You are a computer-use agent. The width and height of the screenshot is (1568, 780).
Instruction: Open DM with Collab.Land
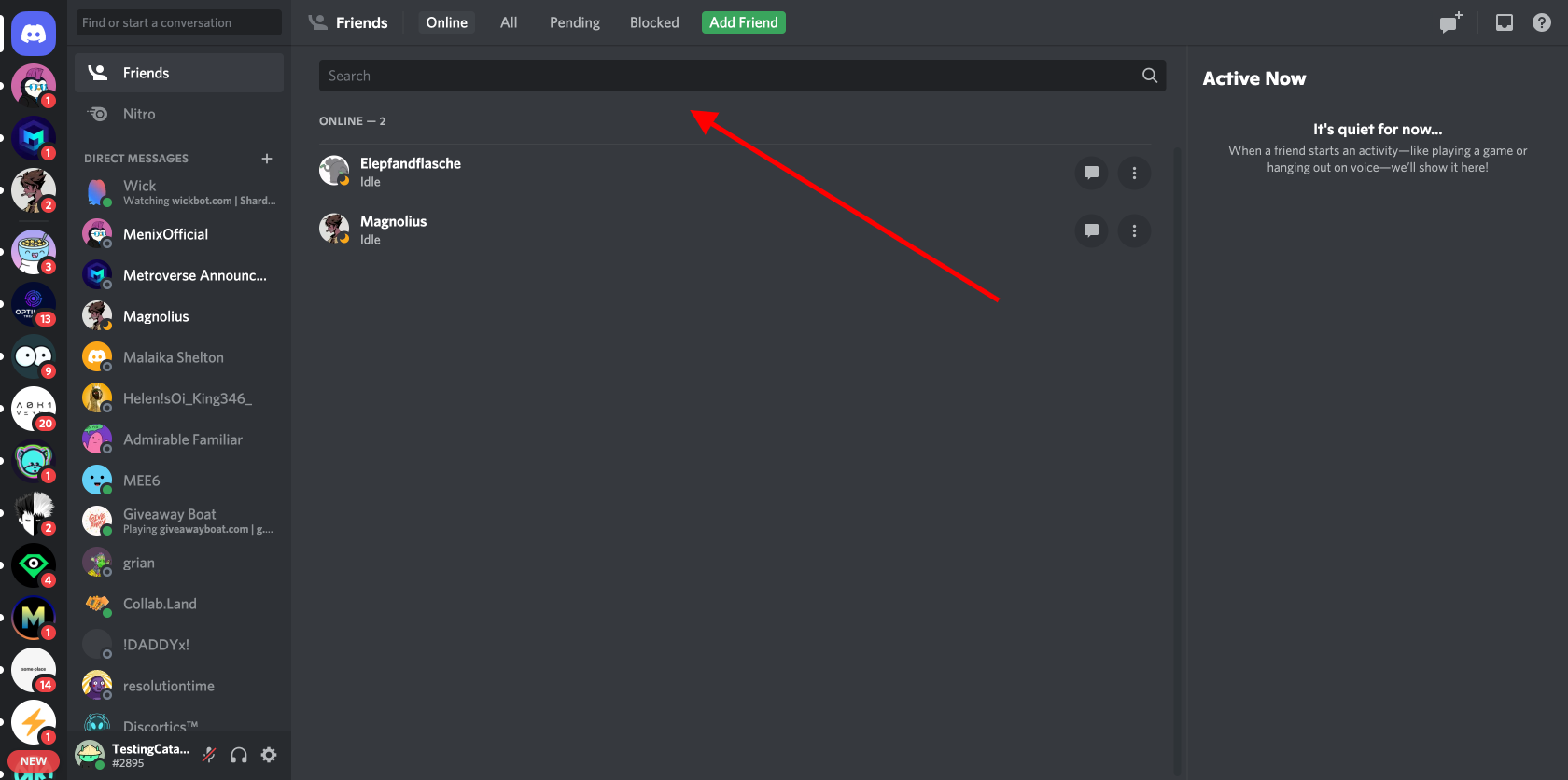[x=179, y=604]
